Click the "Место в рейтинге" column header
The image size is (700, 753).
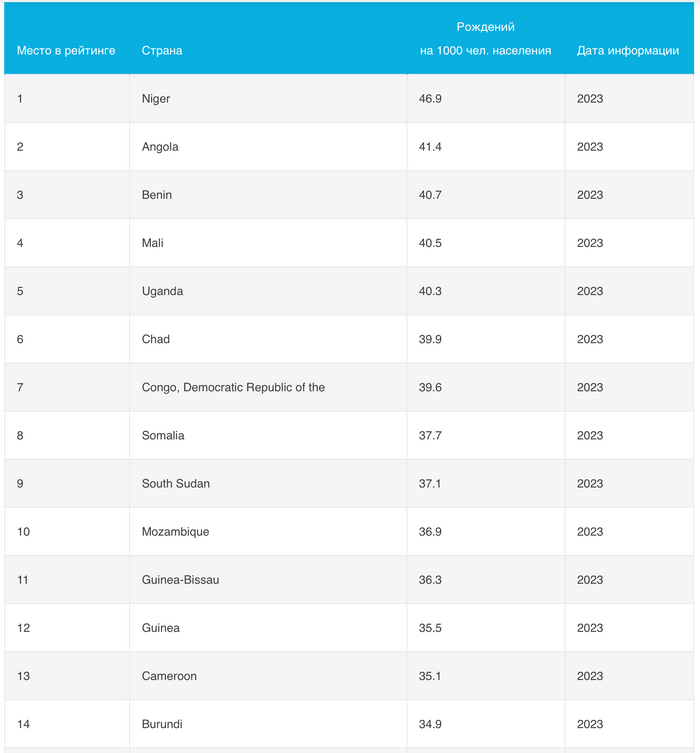[x=66, y=51]
